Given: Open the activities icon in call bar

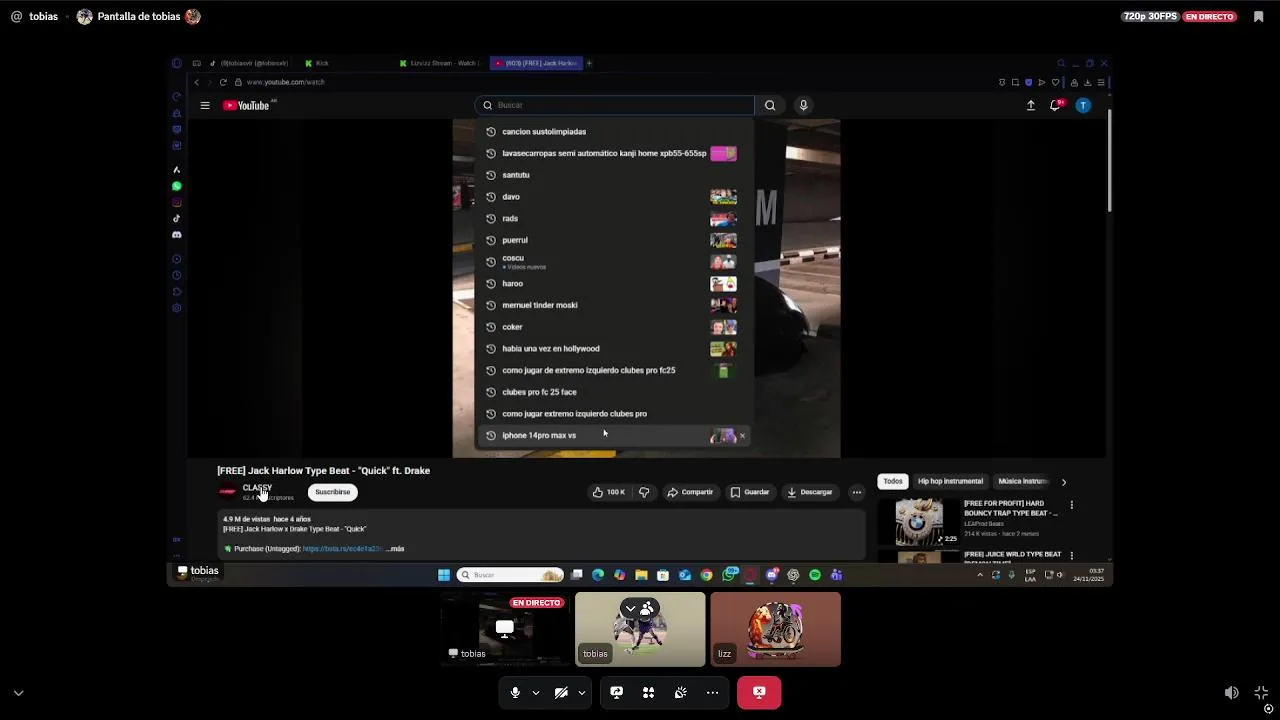Looking at the screenshot, I should pos(648,692).
